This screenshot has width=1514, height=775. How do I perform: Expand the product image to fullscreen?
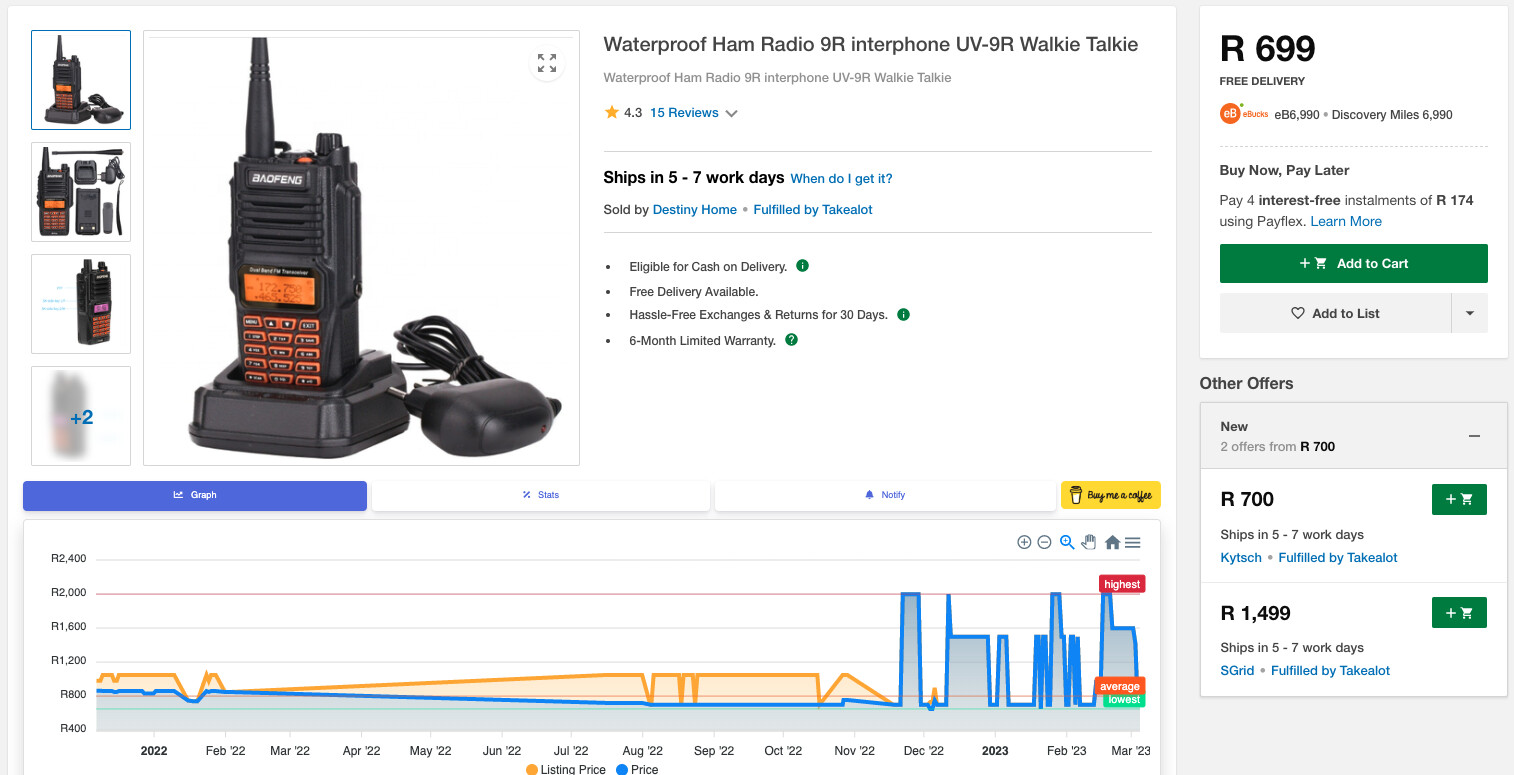547,63
